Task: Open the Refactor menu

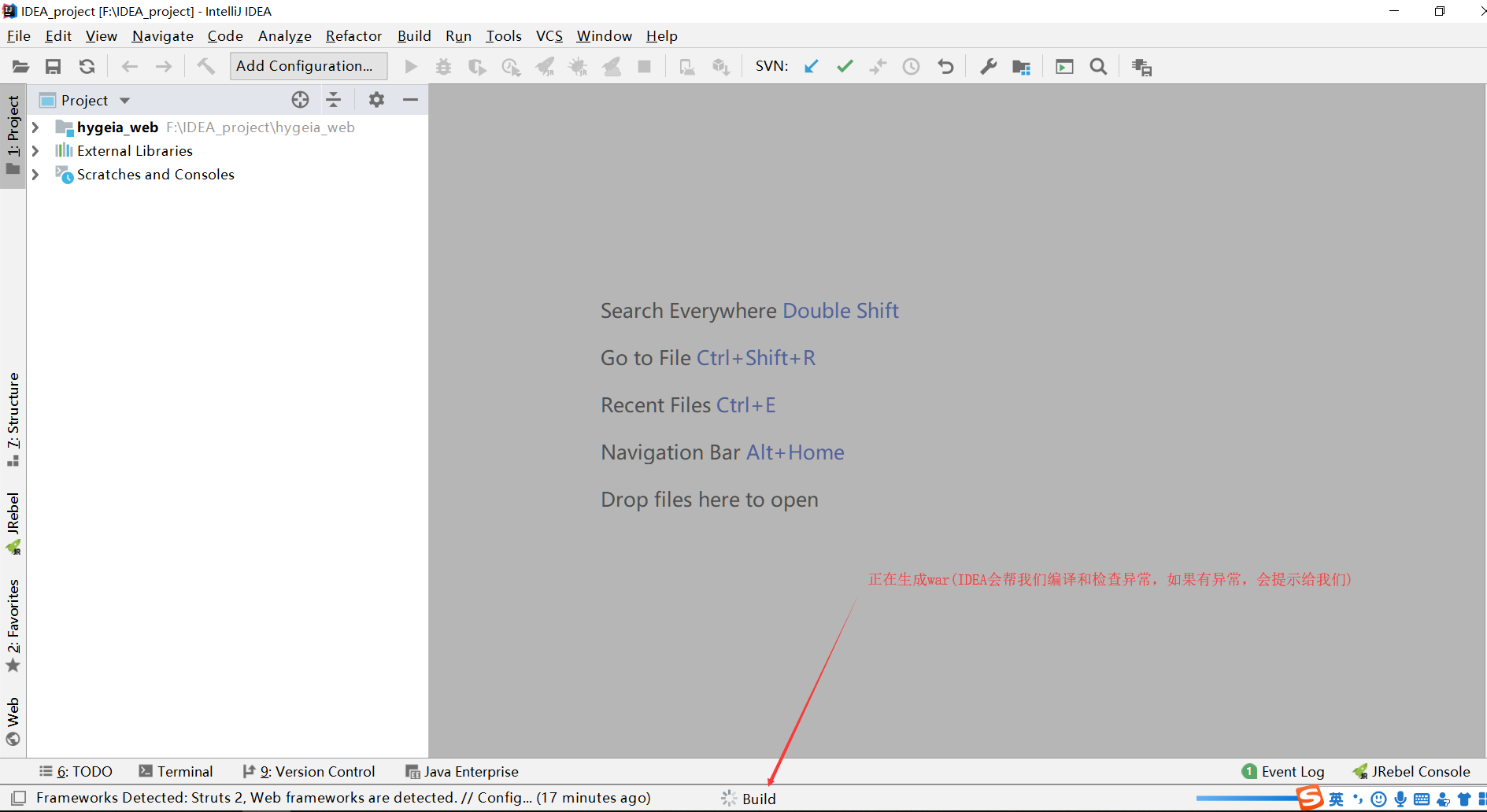Action: [x=353, y=36]
